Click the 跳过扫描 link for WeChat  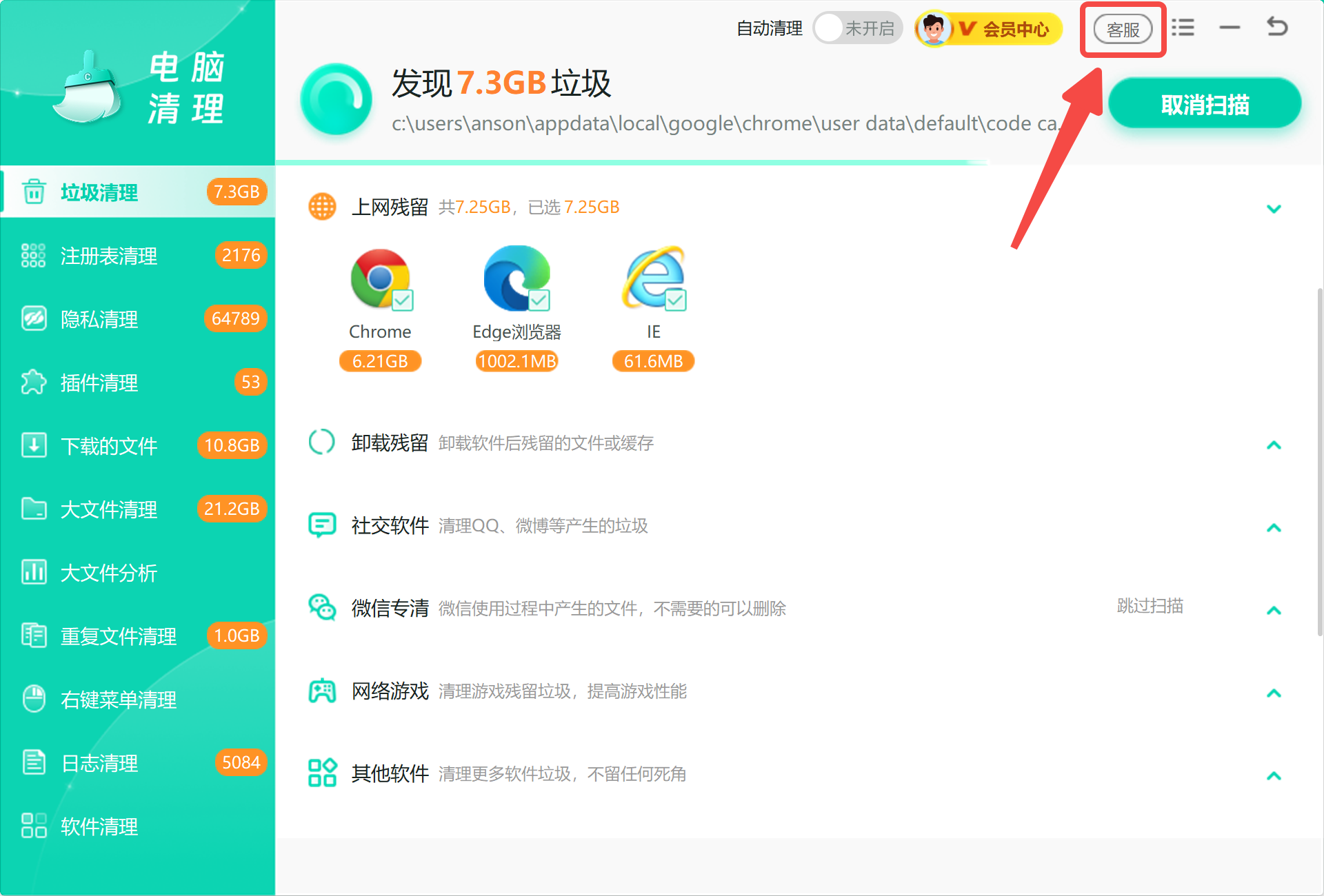(x=1150, y=606)
